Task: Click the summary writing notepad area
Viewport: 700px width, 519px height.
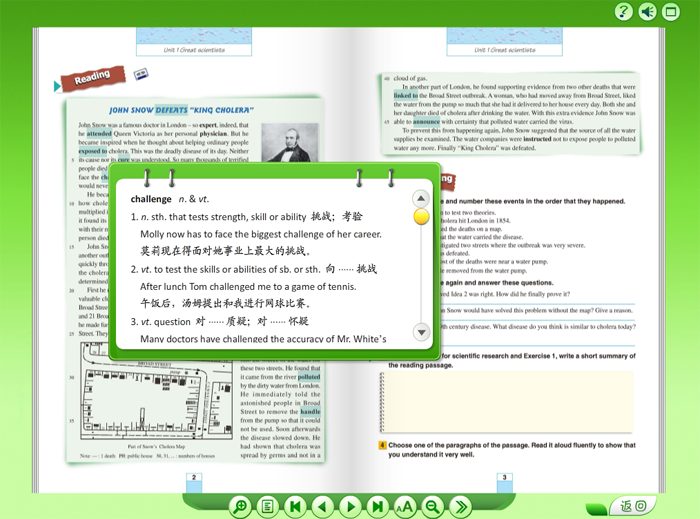Action: tap(507, 402)
